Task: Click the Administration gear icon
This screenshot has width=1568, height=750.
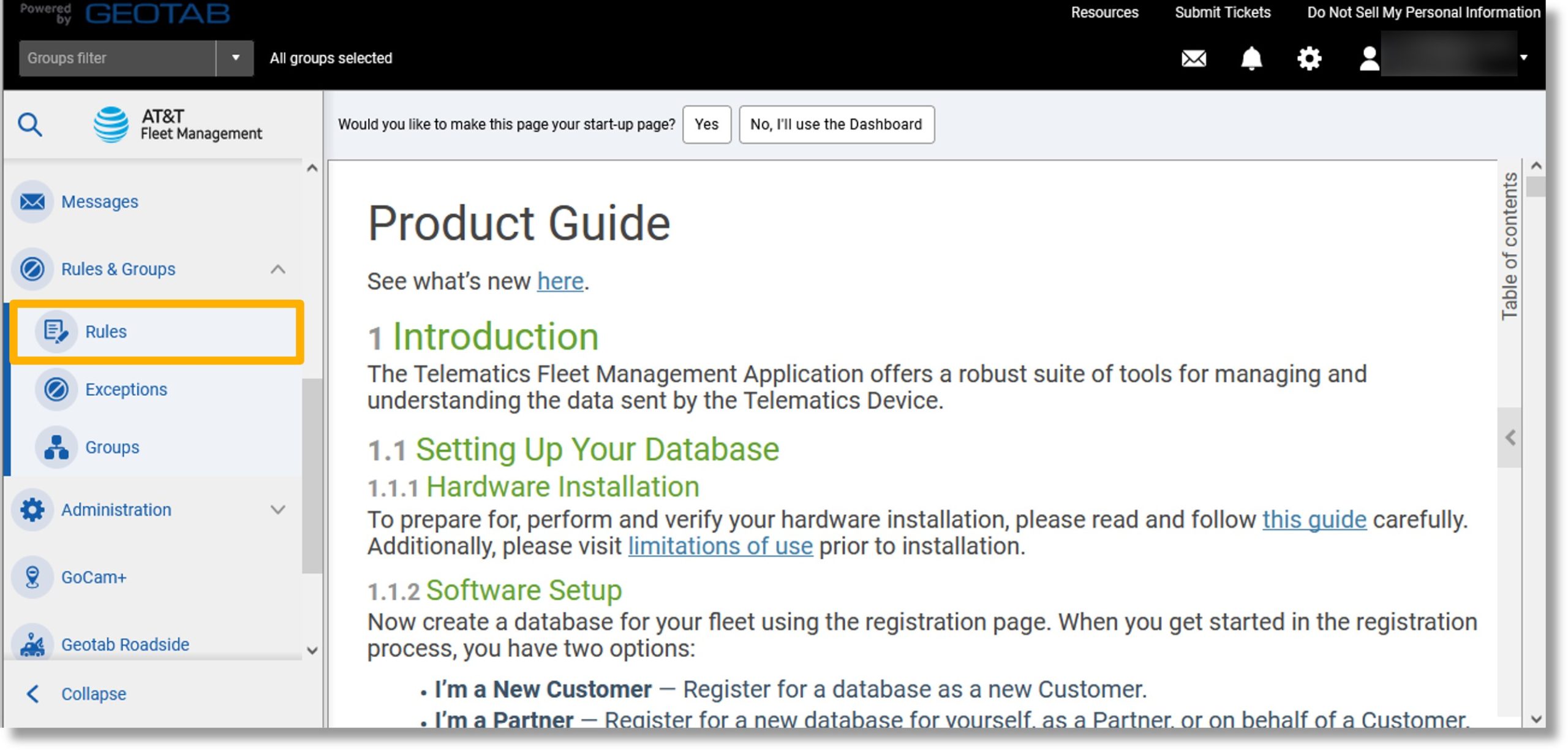Action: [x=31, y=509]
